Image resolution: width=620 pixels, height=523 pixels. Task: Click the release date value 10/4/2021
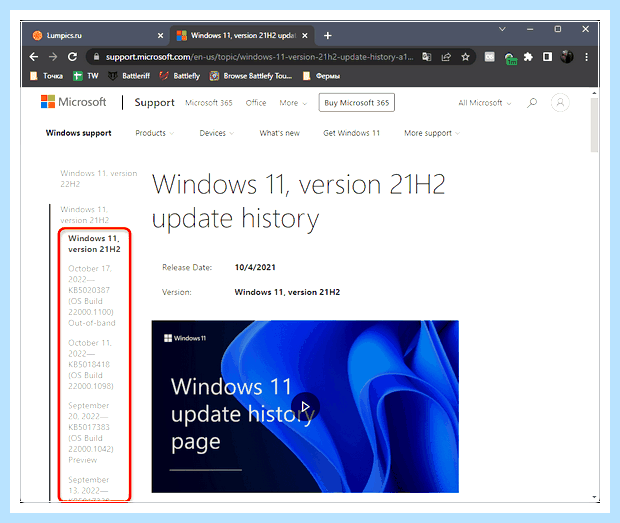255,267
